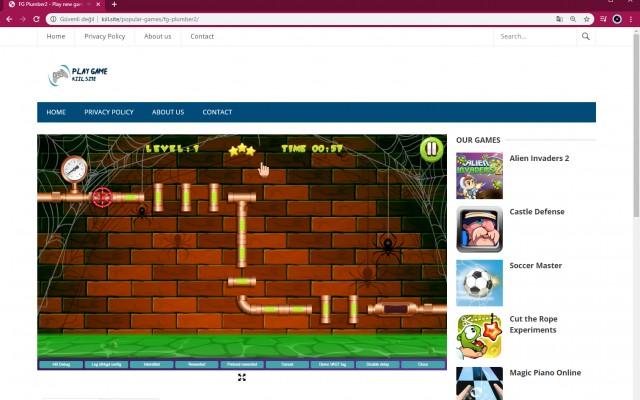The height and width of the screenshot is (400, 640).
Task: Click the page vertical scrollbar
Action: (x=636, y=127)
